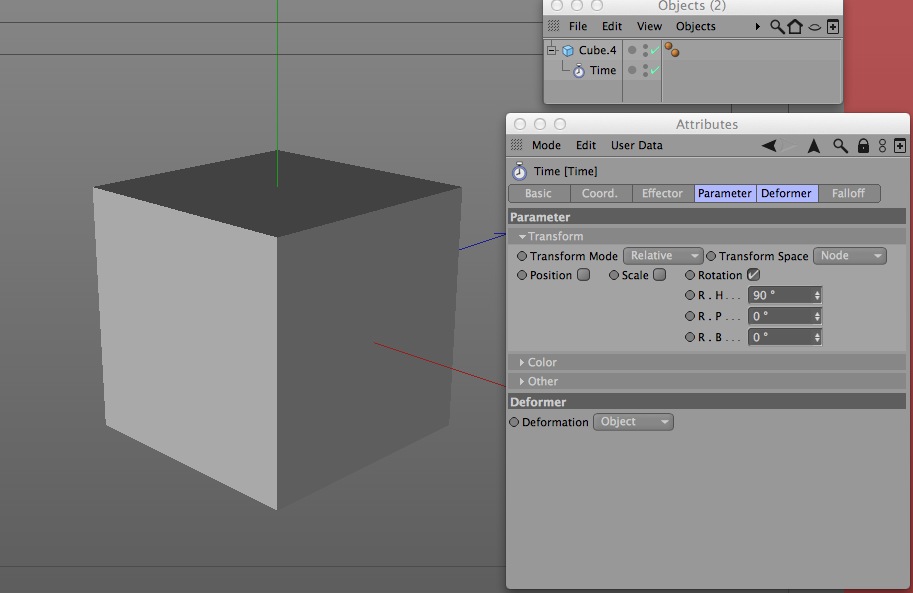913x593 pixels.
Task: Click the search magnifier in Objects panel
Action: point(777,26)
